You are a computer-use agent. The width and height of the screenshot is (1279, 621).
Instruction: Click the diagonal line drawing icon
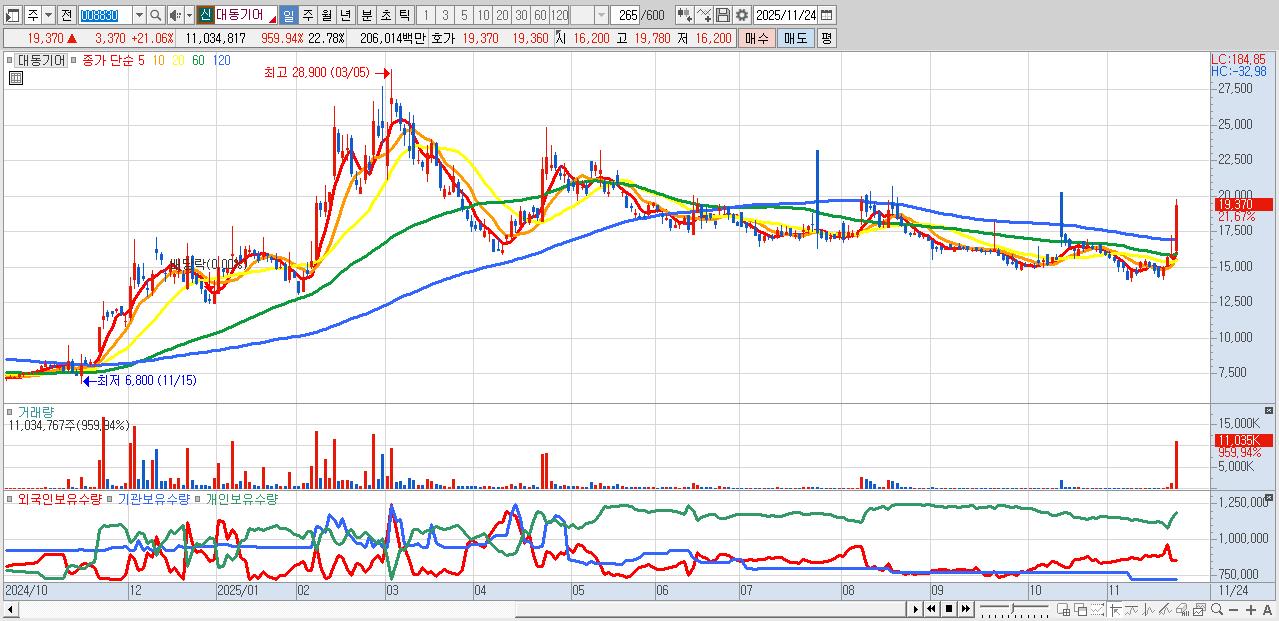click(x=1165, y=610)
